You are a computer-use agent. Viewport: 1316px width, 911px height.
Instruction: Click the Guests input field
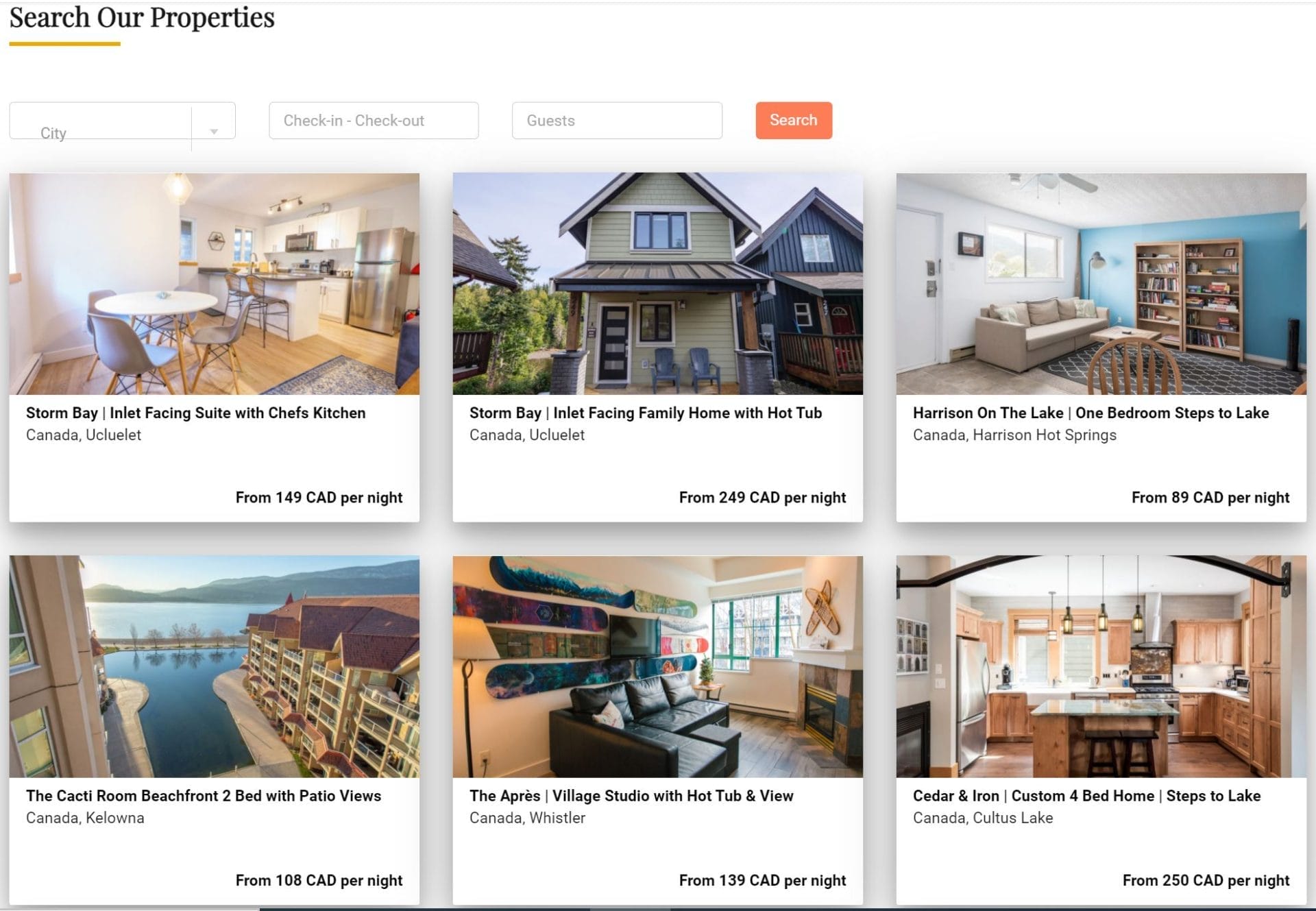617,120
